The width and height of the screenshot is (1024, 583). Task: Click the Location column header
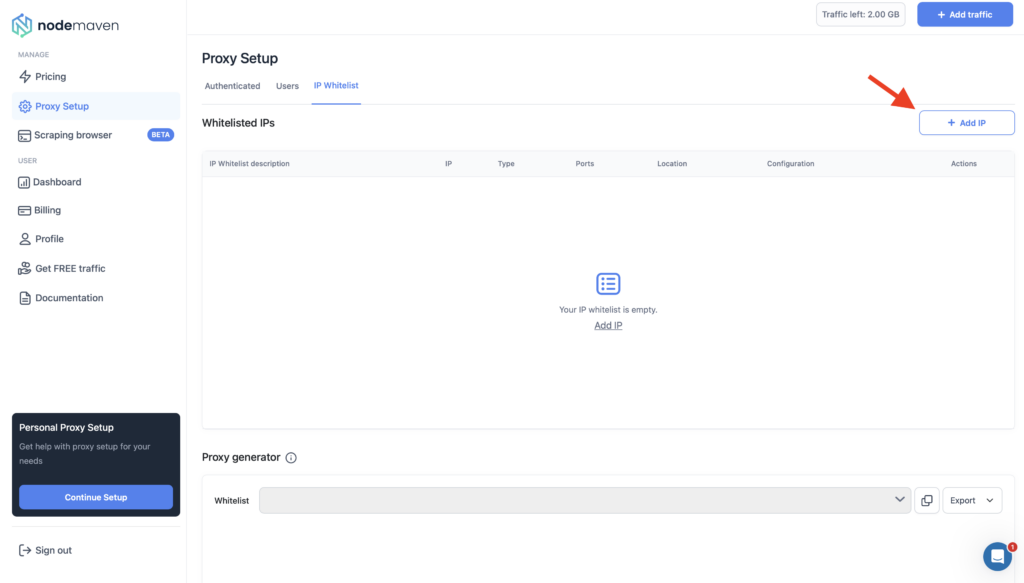point(672,164)
